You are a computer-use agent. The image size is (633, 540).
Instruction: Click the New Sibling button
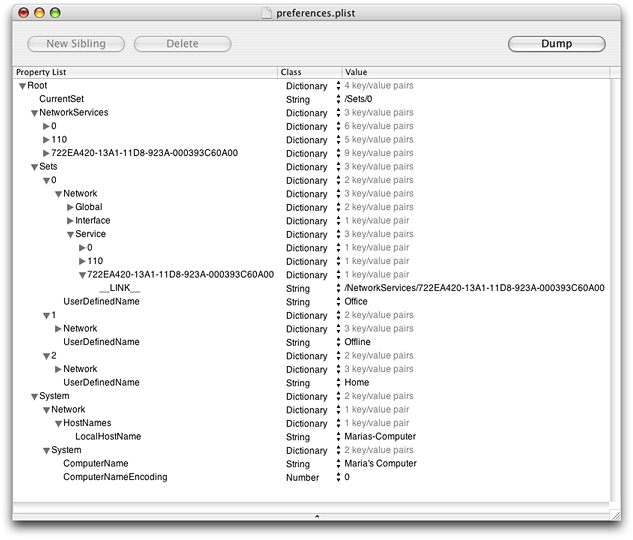(74, 44)
